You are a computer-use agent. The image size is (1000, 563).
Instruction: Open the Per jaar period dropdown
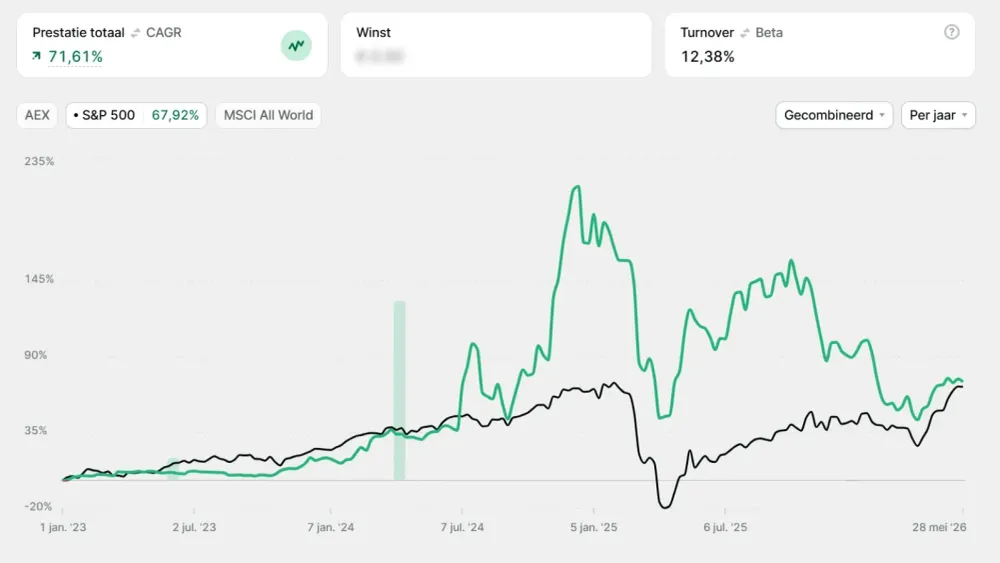(938, 115)
